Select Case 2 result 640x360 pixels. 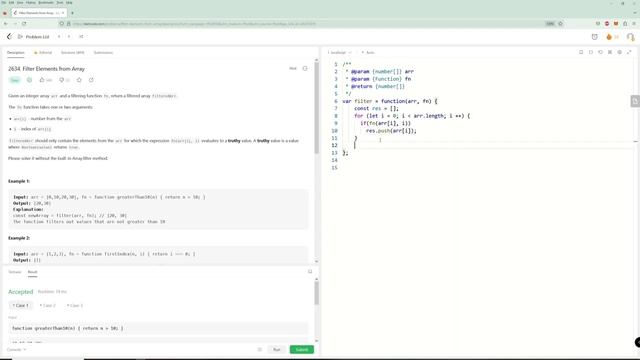pyautogui.click(x=47, y=305)
